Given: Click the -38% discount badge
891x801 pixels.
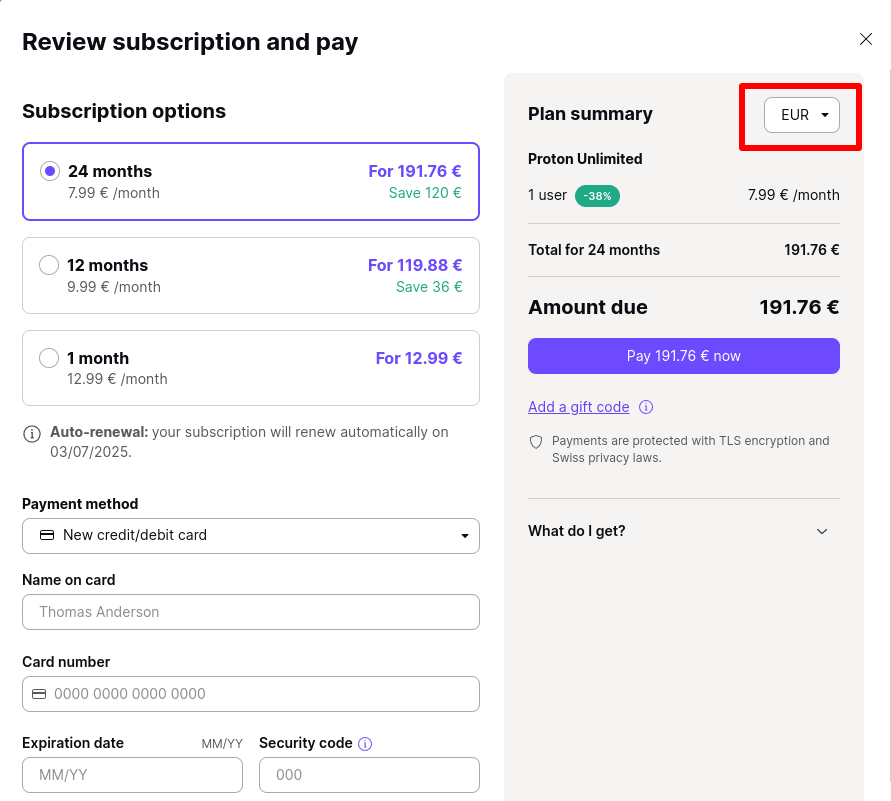Looking at the screenshot, I should (597, 196).
